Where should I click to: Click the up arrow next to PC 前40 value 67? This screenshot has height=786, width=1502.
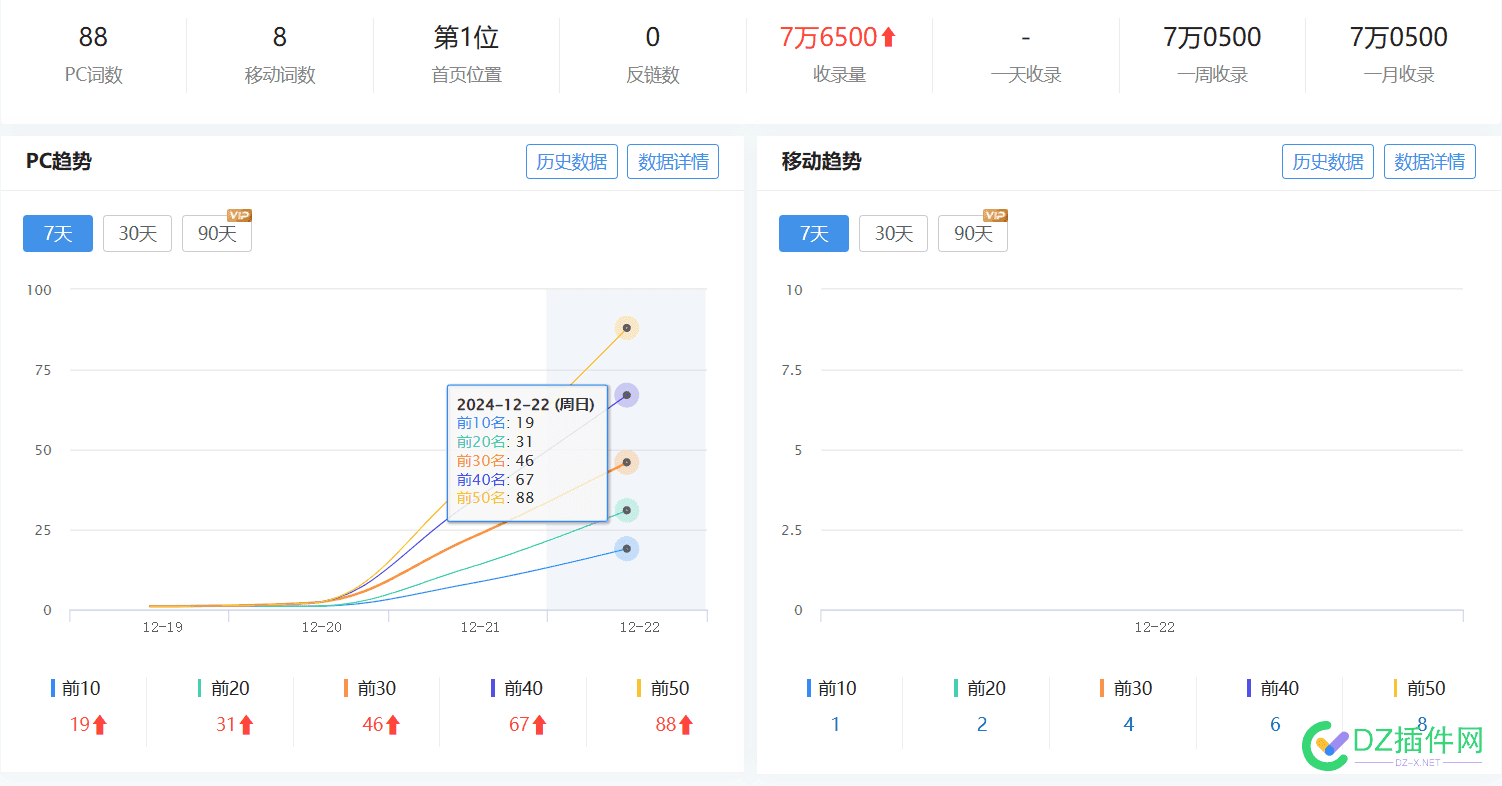(539, 725)
